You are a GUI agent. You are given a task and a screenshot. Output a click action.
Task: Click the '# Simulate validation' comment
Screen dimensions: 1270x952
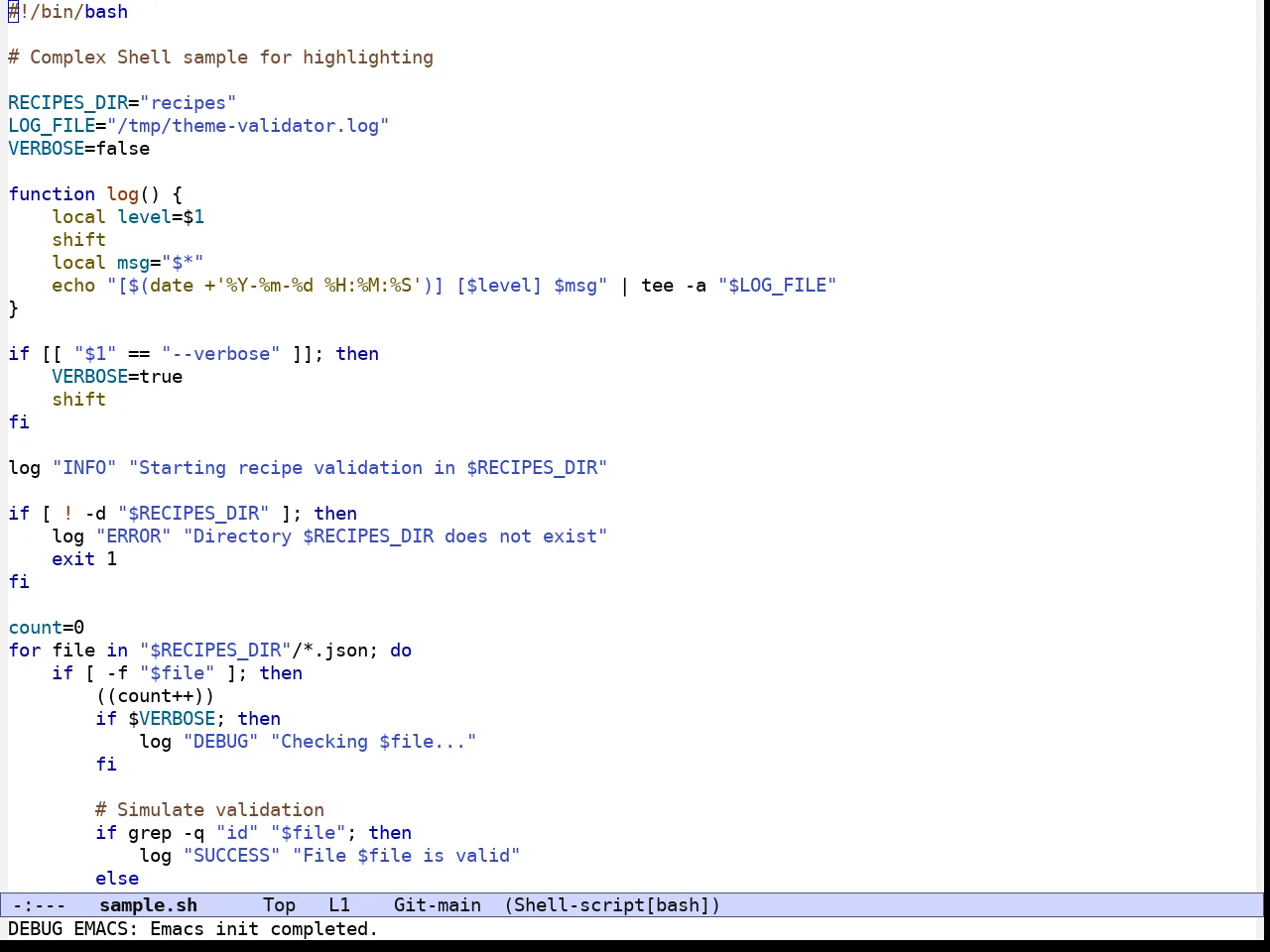pyautogui.click(x=210, y=810)
